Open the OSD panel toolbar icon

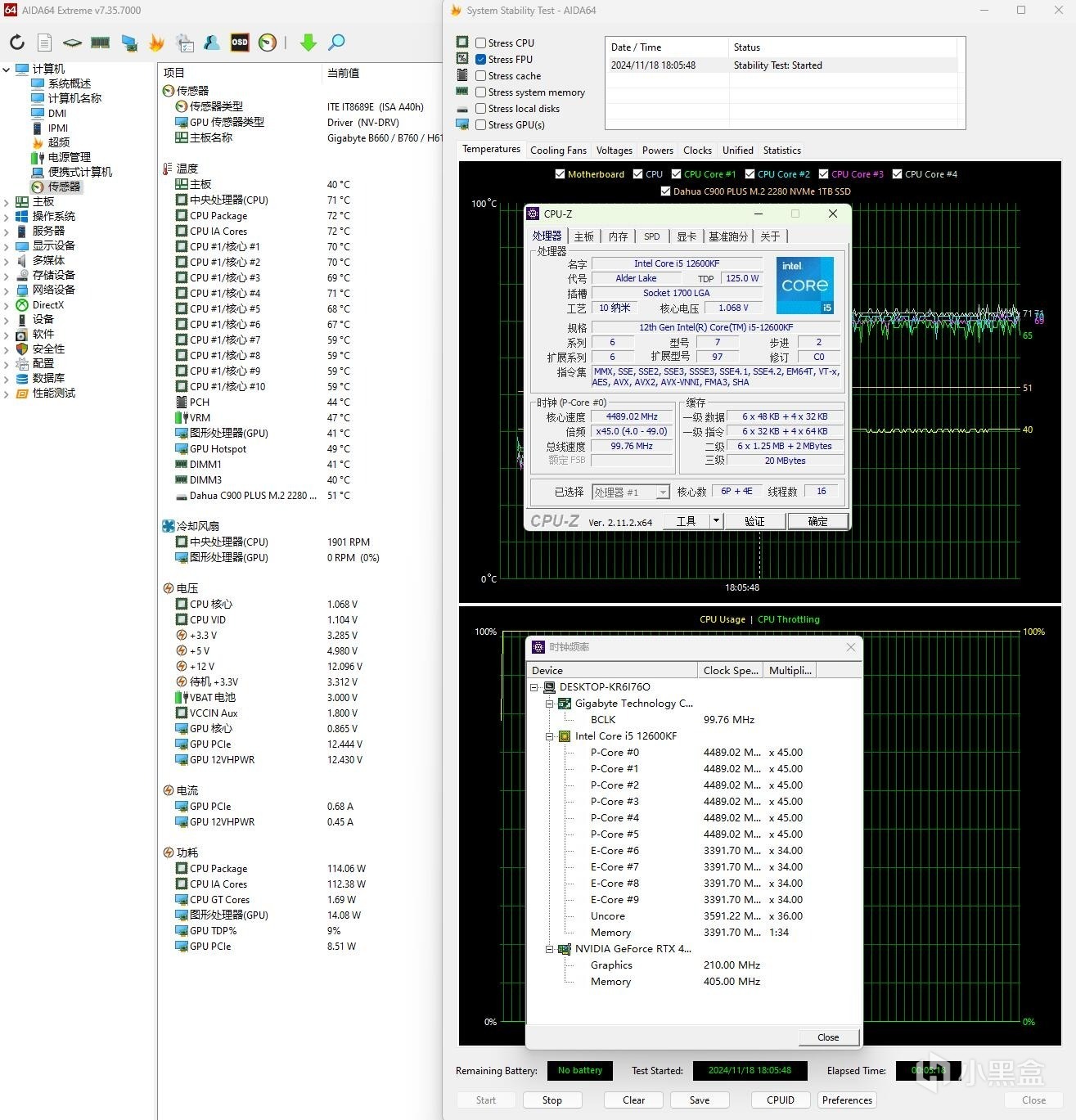239,43
